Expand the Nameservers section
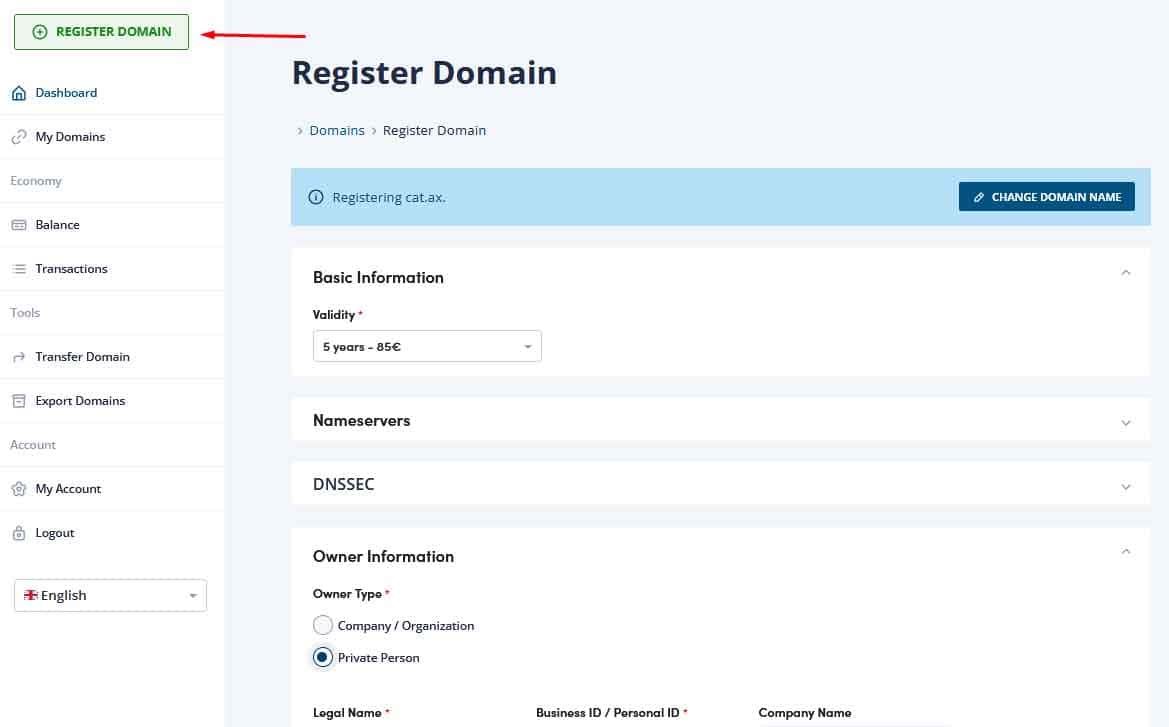The width and height of the screenshot is (1169, 727). click(x=1125, y=422)
